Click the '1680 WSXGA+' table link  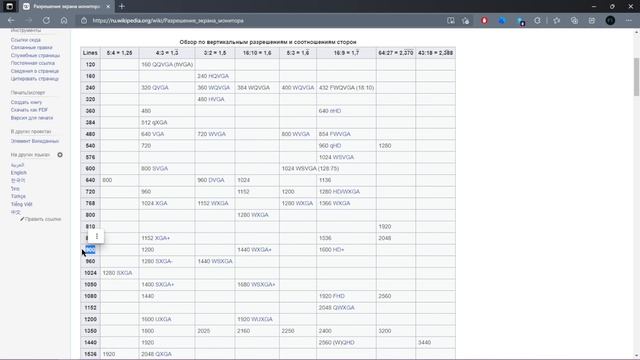256,284
